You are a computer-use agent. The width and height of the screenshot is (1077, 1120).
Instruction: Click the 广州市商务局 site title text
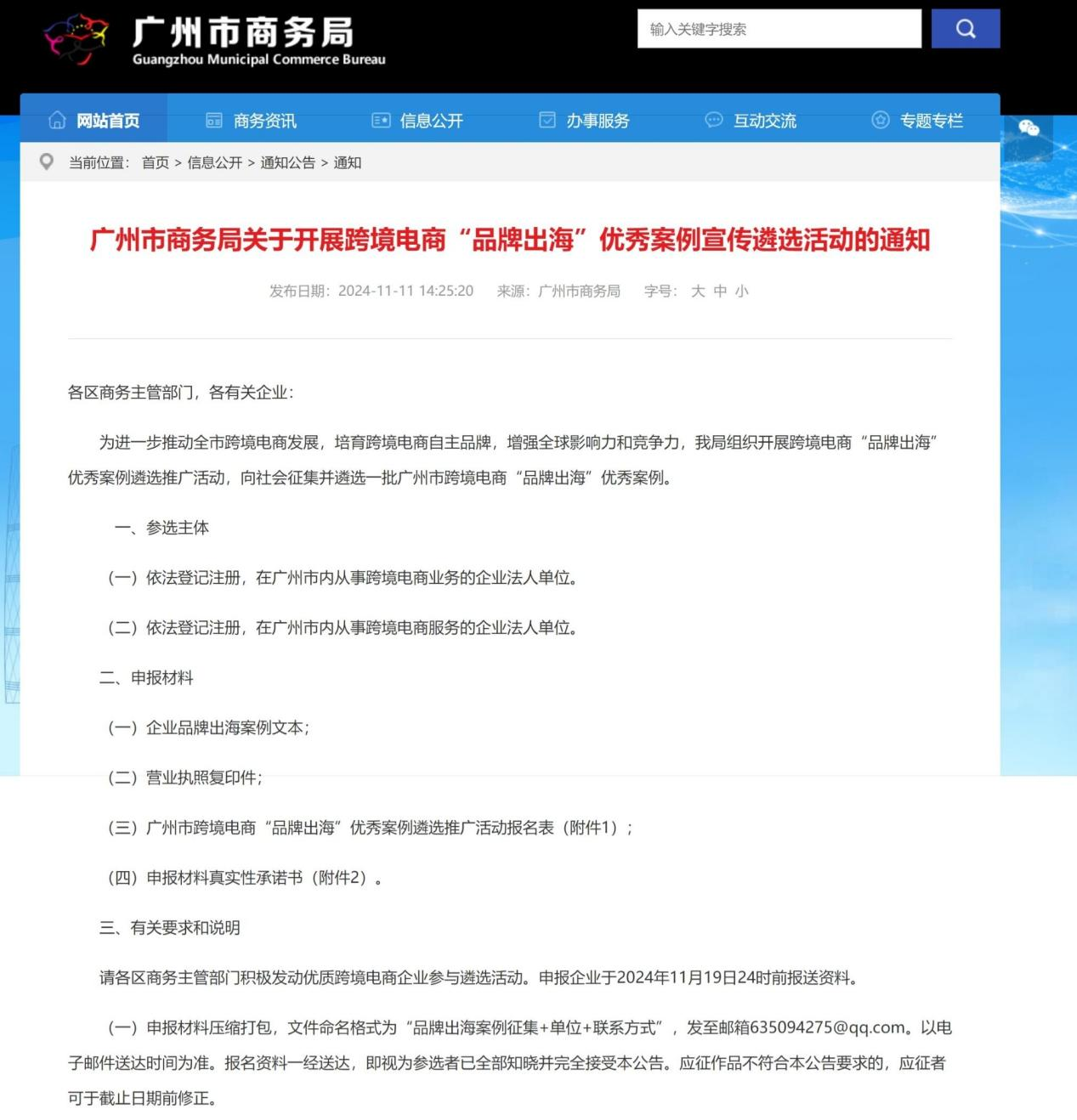coord(243,32)
